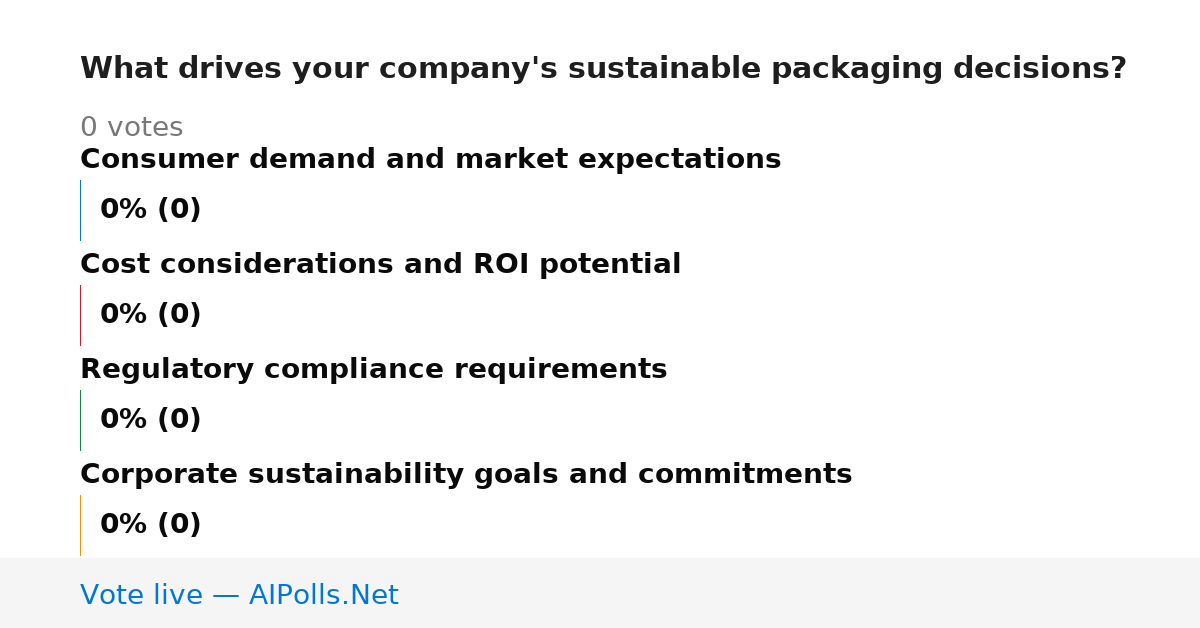This screenshot has width=1200, height=628.
Task: Click the orange bar under Corporate sustainability
Action: [80, 525]
